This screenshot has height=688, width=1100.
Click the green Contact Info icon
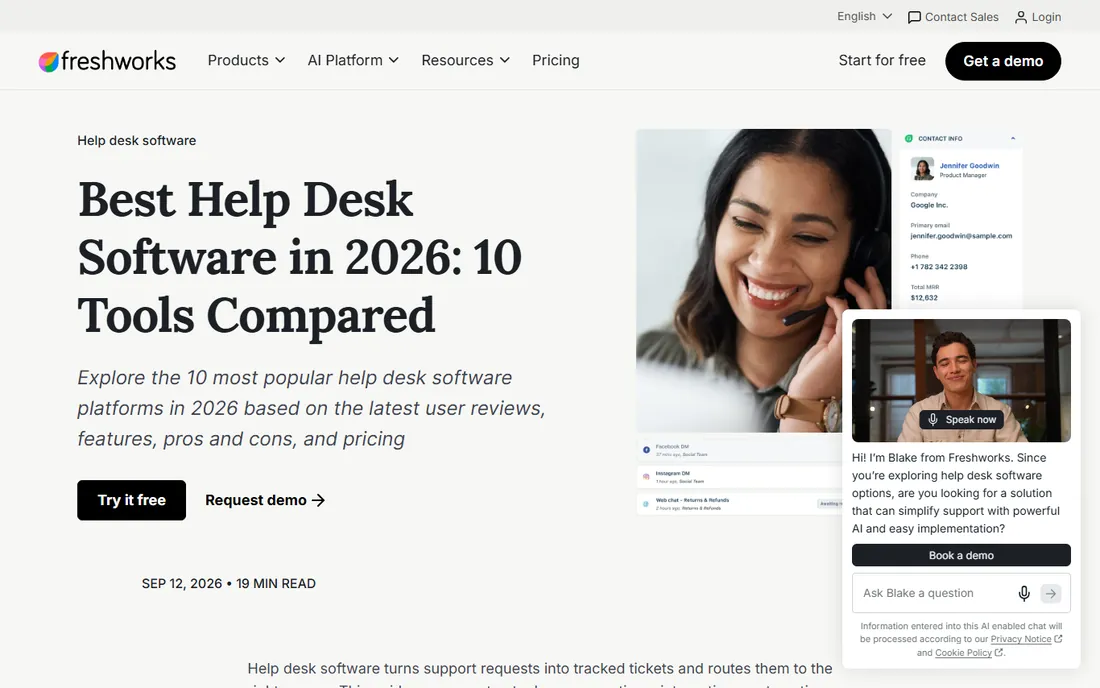click(x=908, y=138)
